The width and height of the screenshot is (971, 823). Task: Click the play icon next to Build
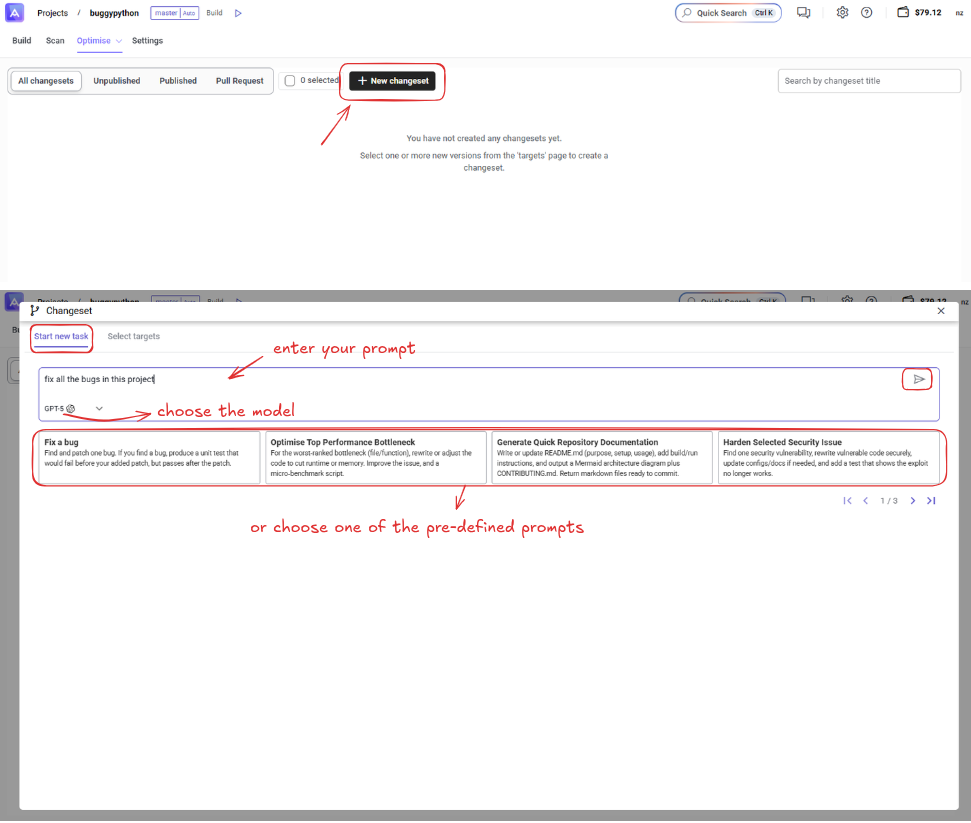tap(238, 13)
